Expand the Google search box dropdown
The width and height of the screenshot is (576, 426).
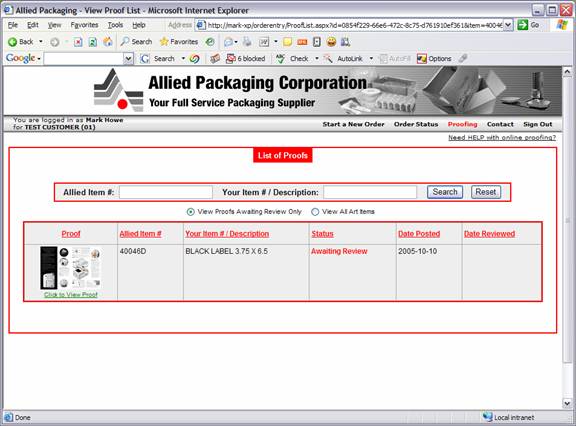[128, 59]
